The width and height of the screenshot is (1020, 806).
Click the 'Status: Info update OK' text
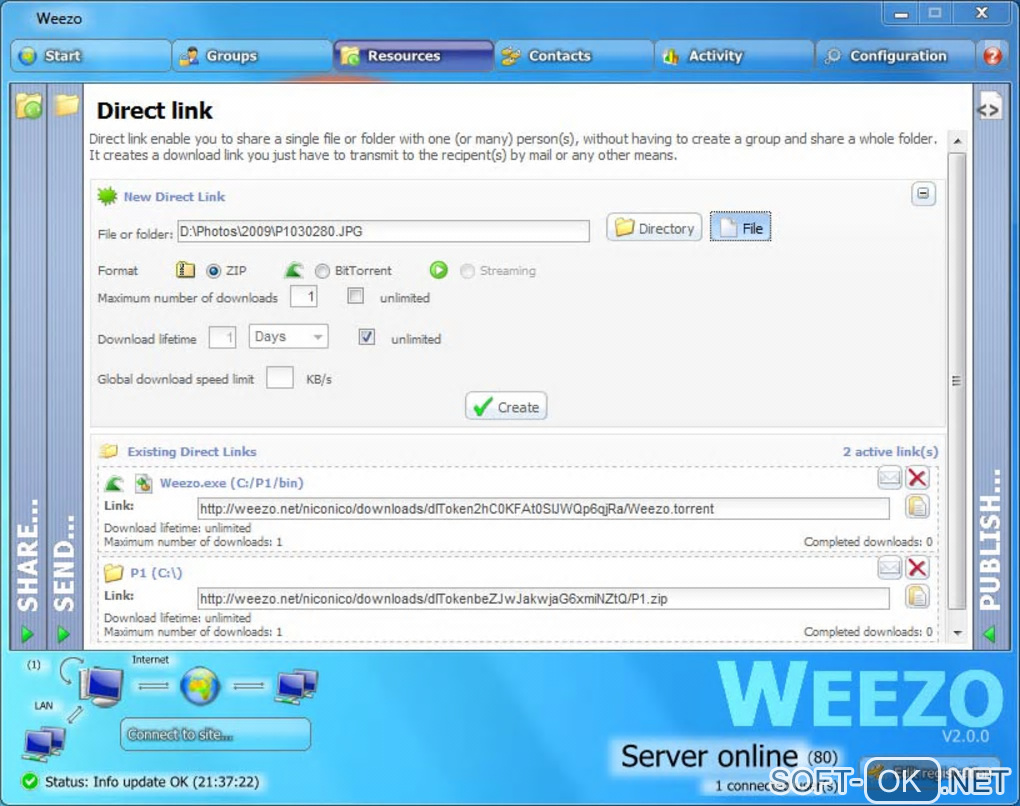(152, 781)
